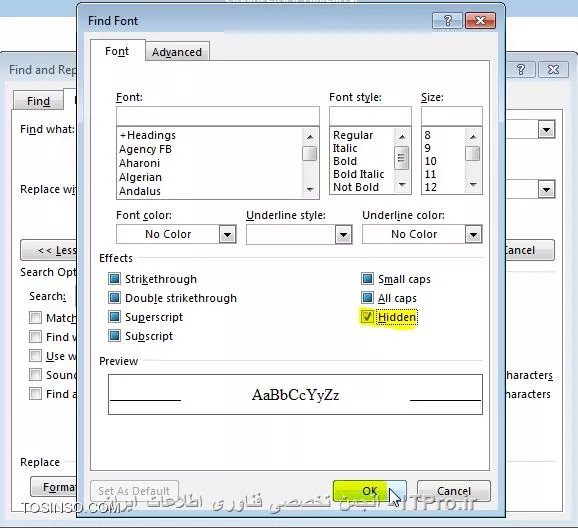The width and height of the screenshot is (578, 529).
Task: Check the Sounds like checkbox behind the dialog
Action: pos(35,375)
